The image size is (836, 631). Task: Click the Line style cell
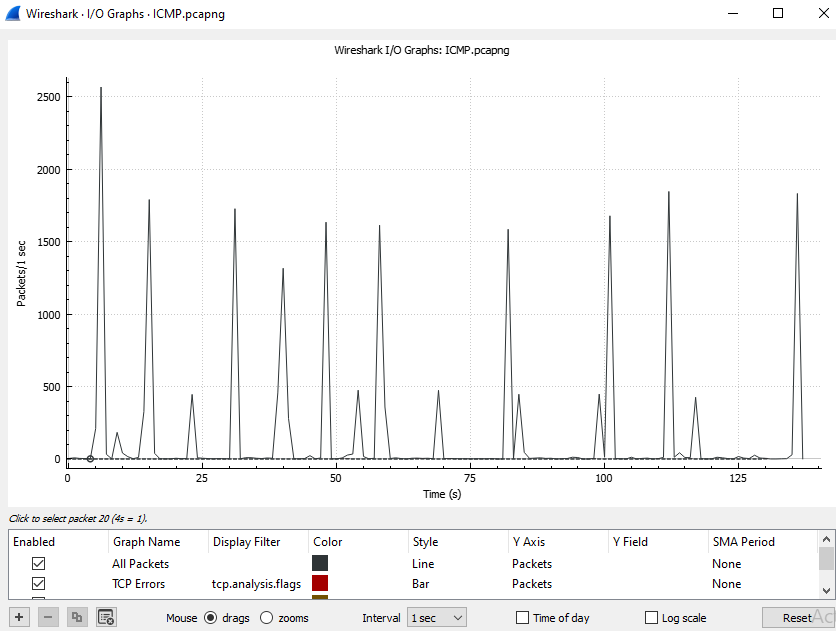click(x=423, y=564)
